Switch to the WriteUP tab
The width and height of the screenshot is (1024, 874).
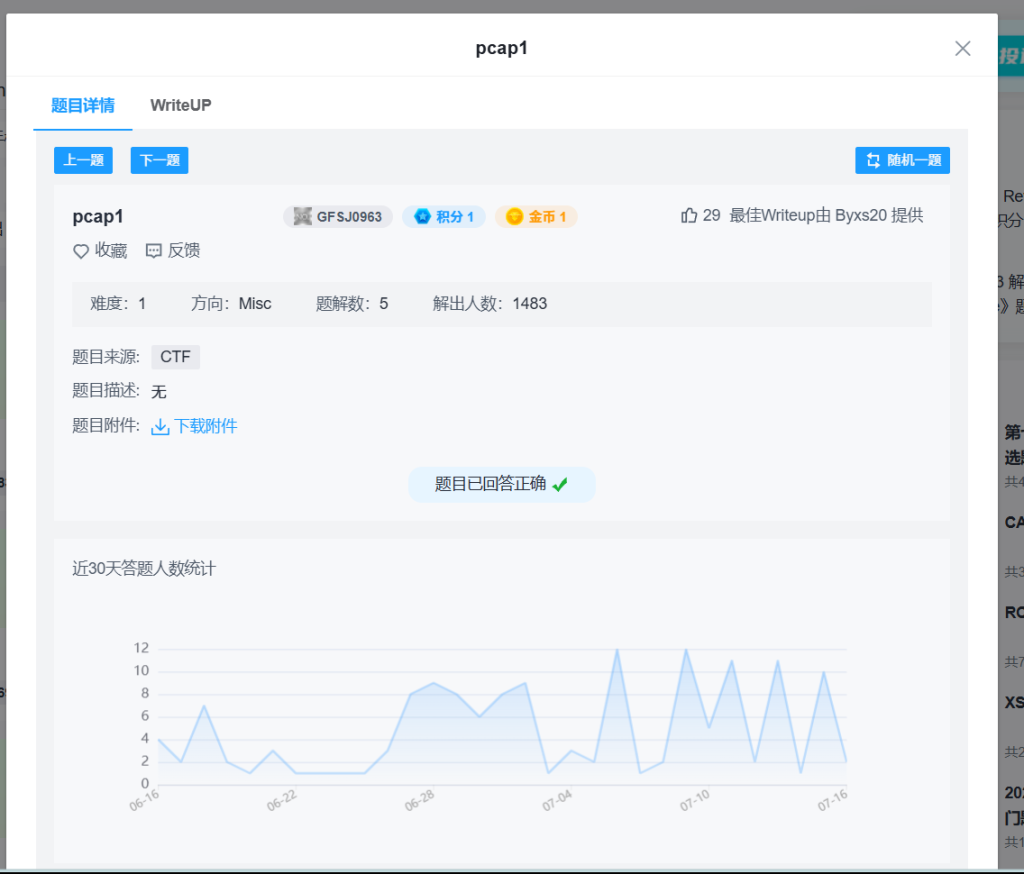pyautogui.click(x=180, y=105)
